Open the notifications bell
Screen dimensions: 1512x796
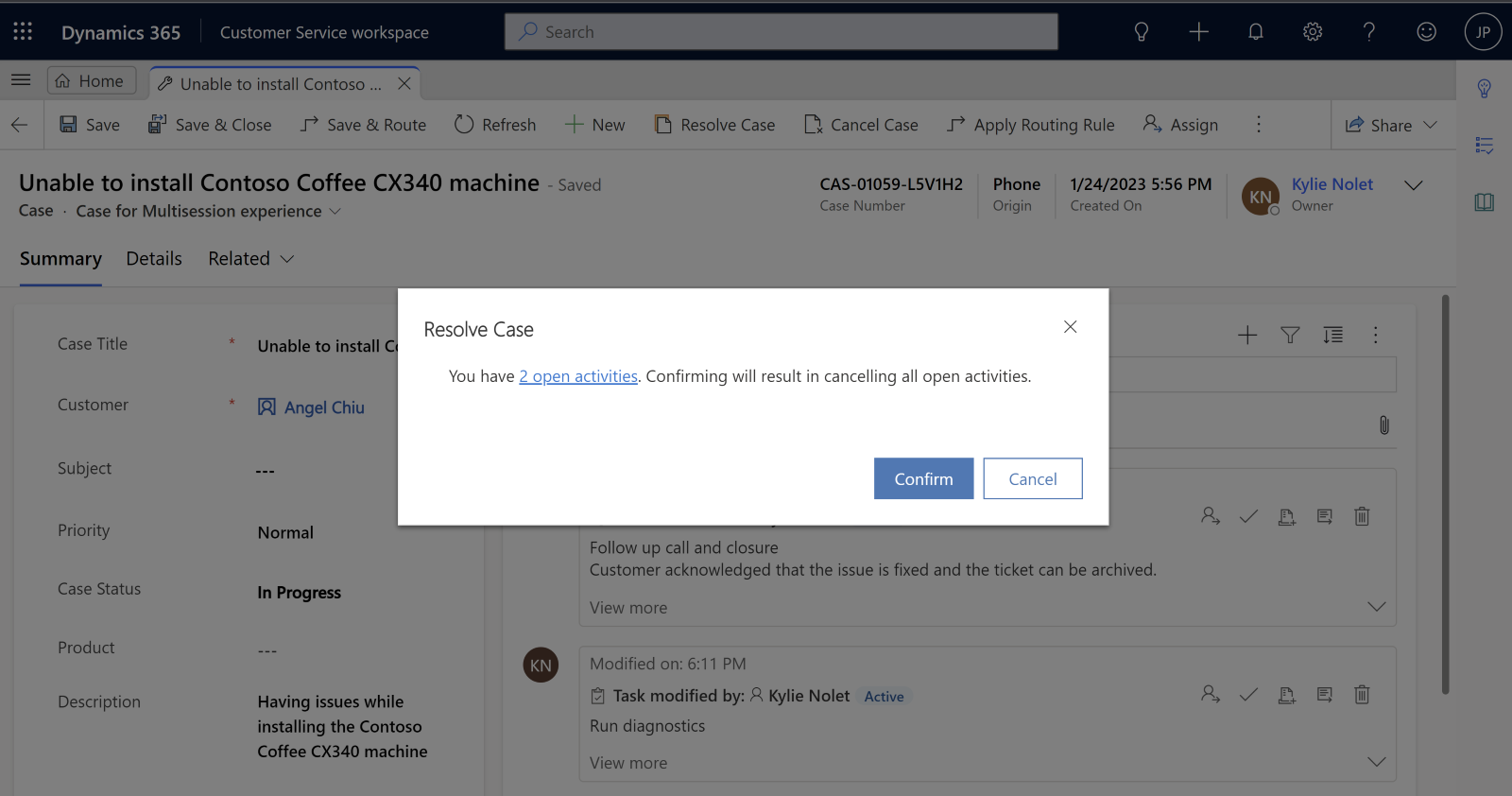point(1256,32)
